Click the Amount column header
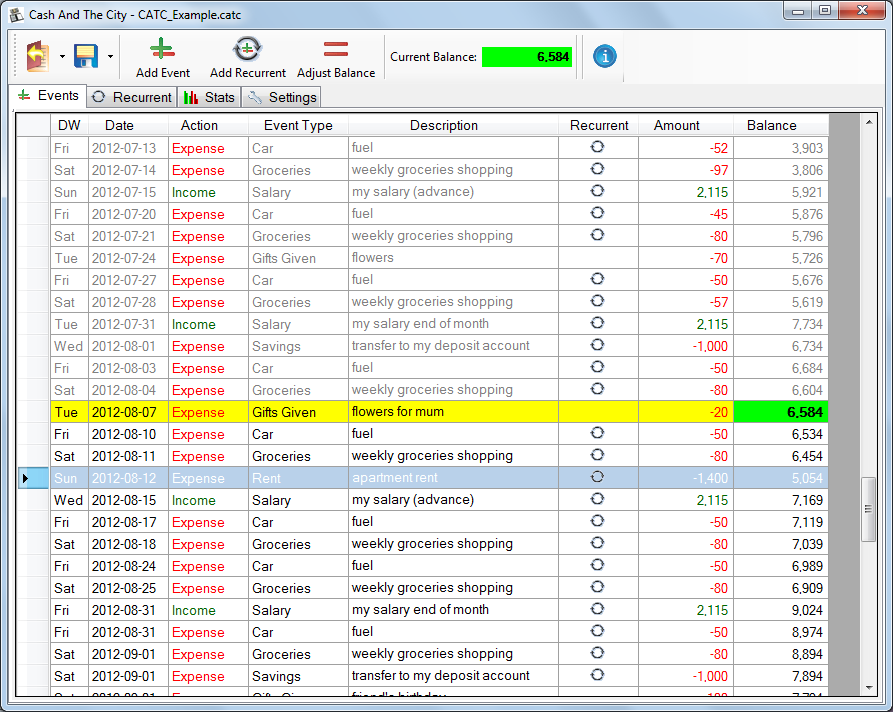Image resolution: width=893 pixels, height=712 pixels. [686, 125]
